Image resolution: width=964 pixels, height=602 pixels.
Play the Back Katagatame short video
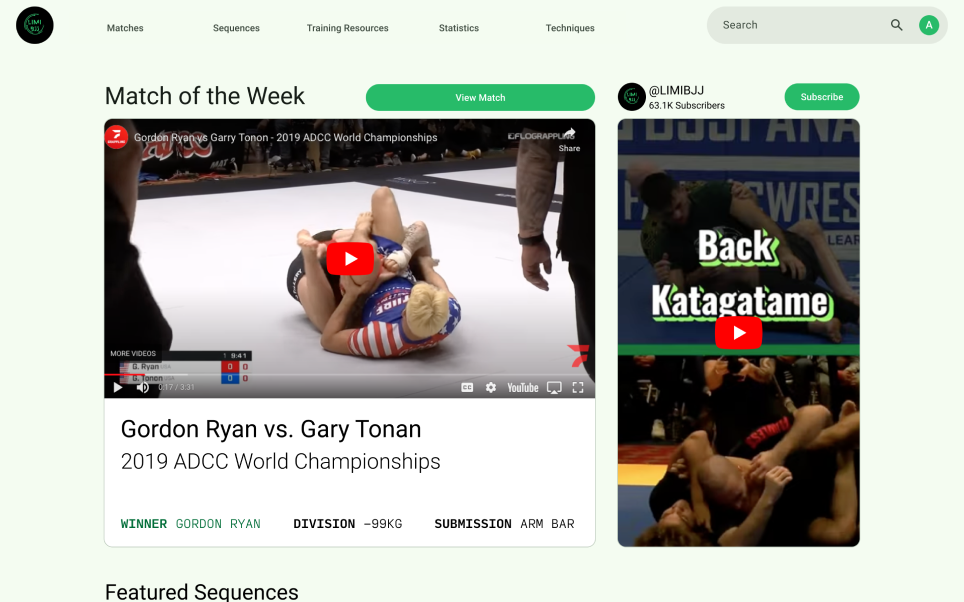(738, 333)
